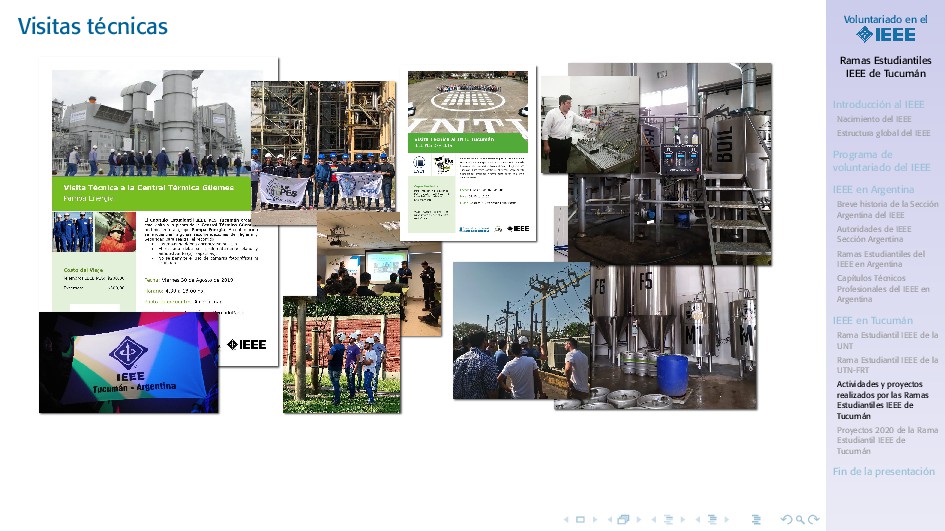The width and height of the screenshot is (945, 531).
Task: Open 'Introducción al IEEE' section
Action: pyautogui.click(x=878, y=104)
